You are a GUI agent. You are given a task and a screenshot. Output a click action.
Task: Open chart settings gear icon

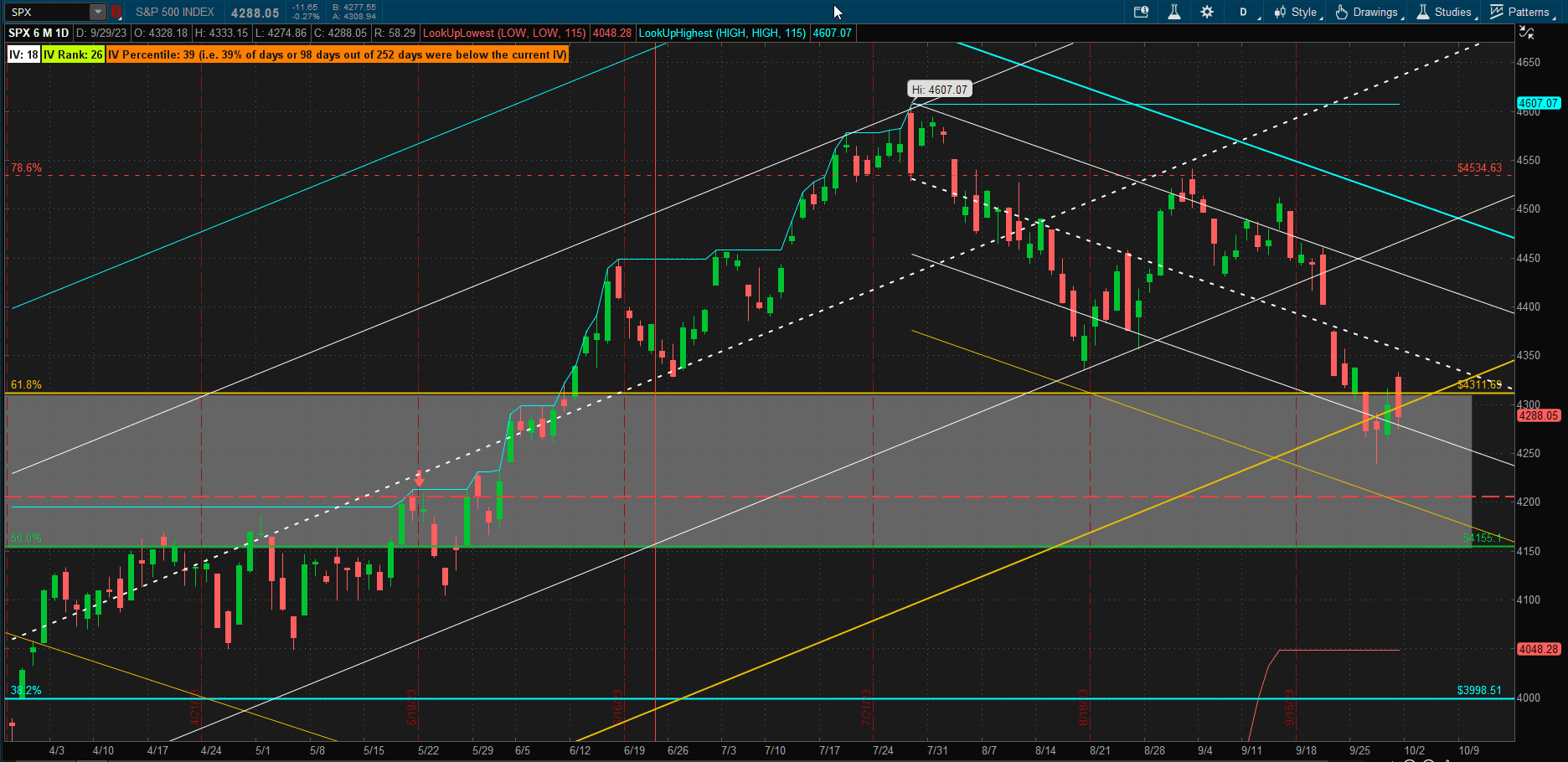(x=1207, y=12)
